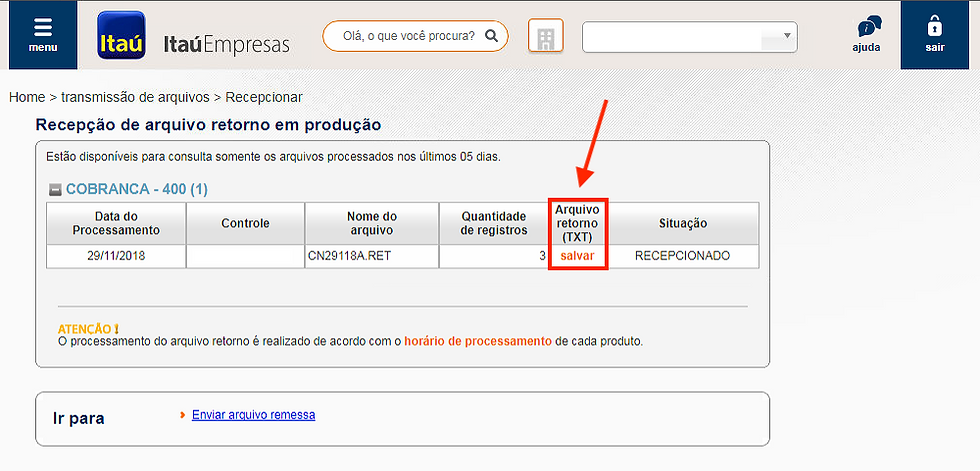Viewport: 980px width, 471px height.
Task: Click the Itaú logo
Action: click(x=121, y=35)
